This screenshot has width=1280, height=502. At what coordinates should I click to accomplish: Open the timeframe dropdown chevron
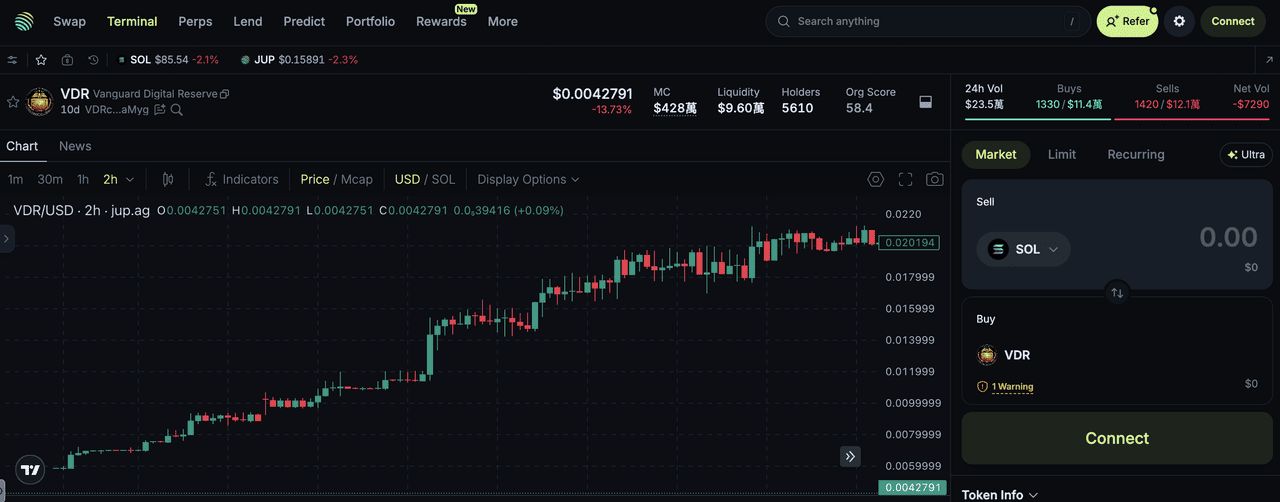pyautogui.click(x=130, y=180)
